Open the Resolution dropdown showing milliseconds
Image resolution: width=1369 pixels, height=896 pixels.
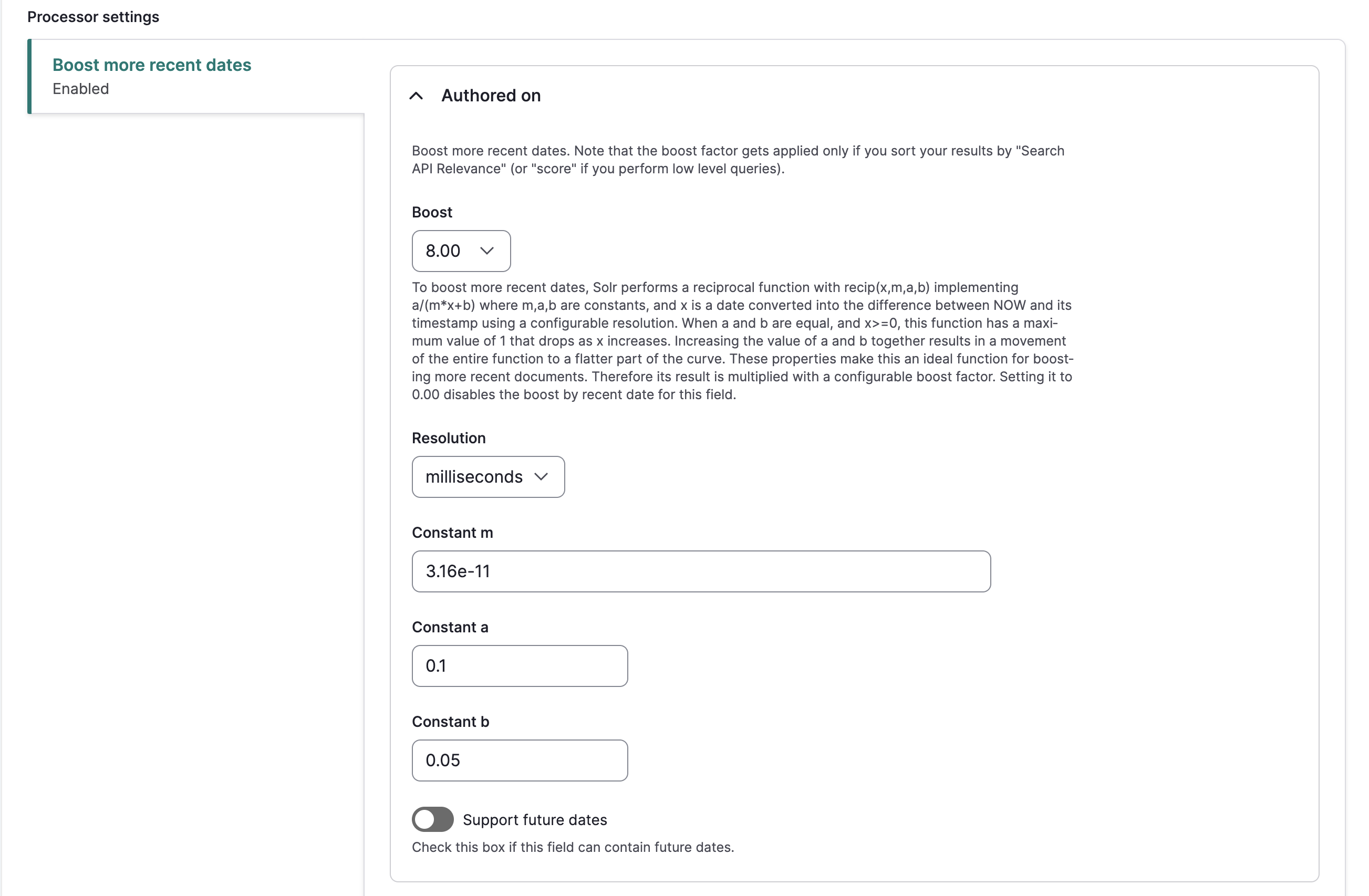[487, 477]
